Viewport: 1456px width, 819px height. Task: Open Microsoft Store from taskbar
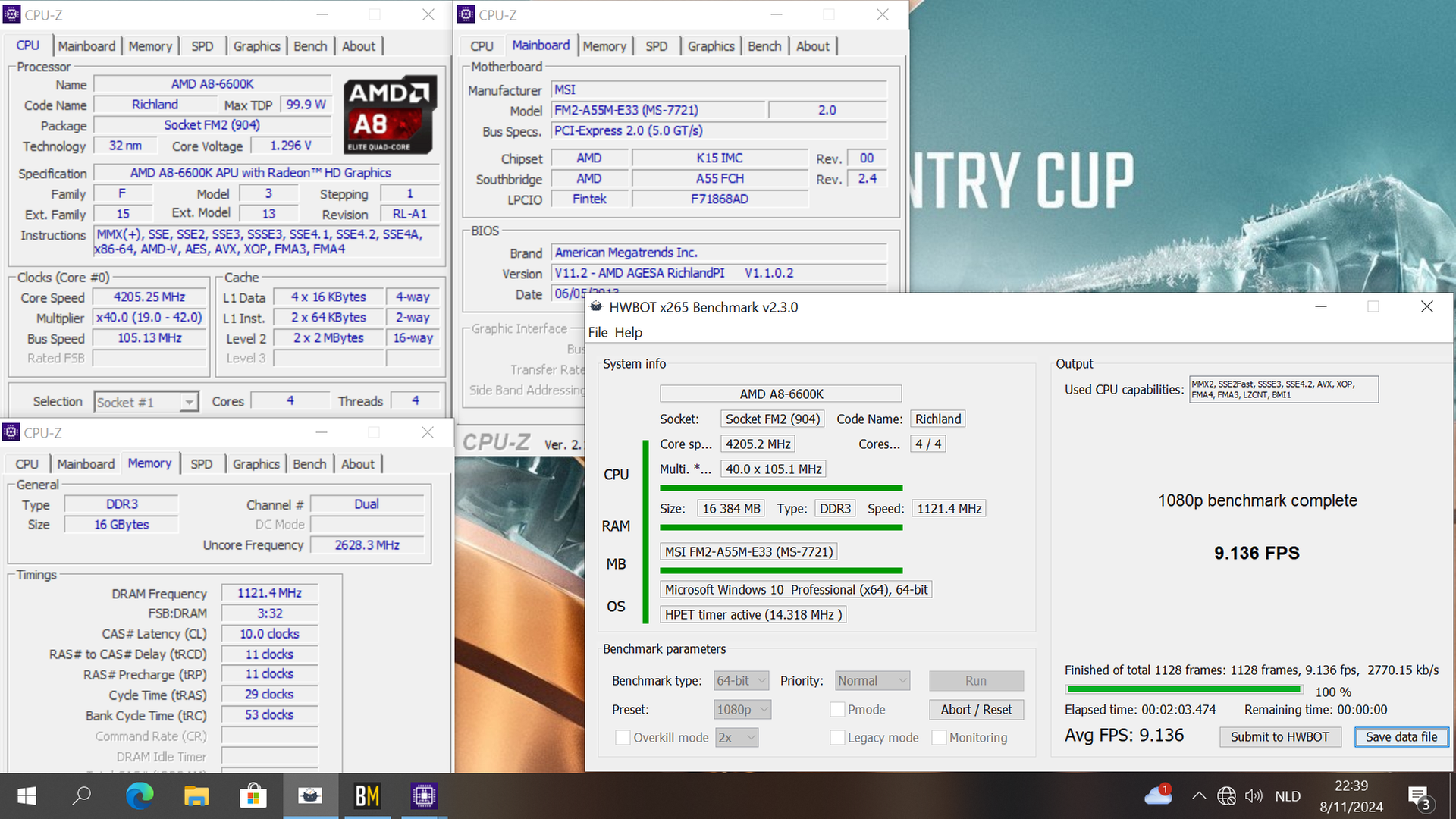[x=253, y=796]
